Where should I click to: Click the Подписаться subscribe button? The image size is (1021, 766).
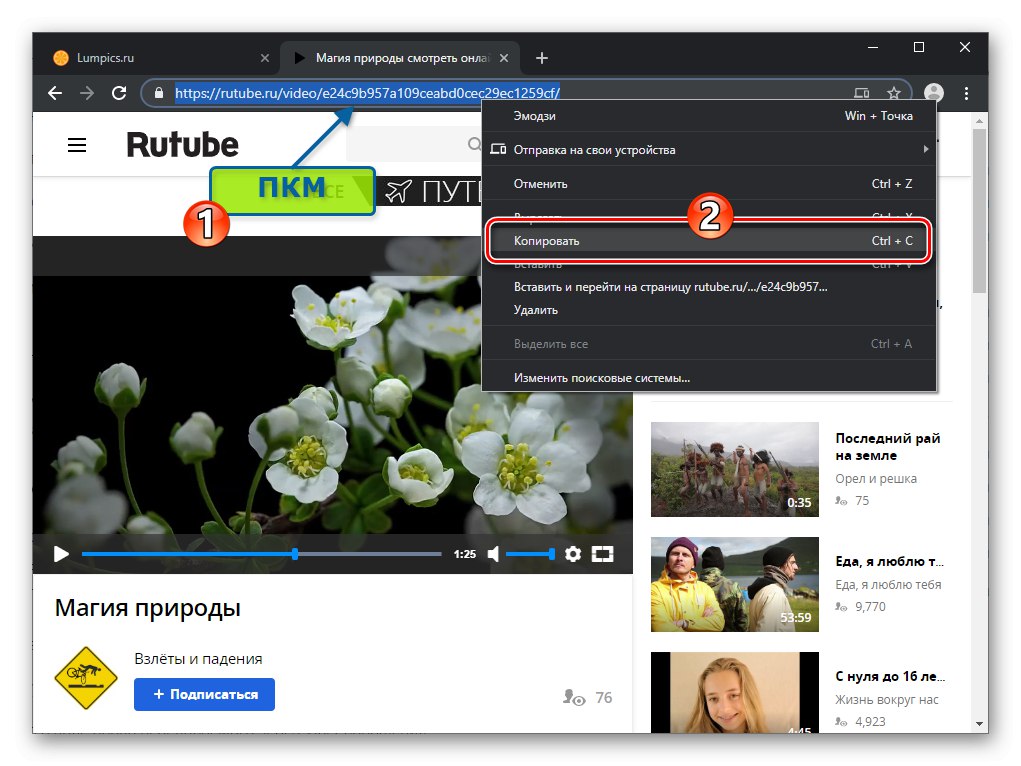[x=204, y=694]
